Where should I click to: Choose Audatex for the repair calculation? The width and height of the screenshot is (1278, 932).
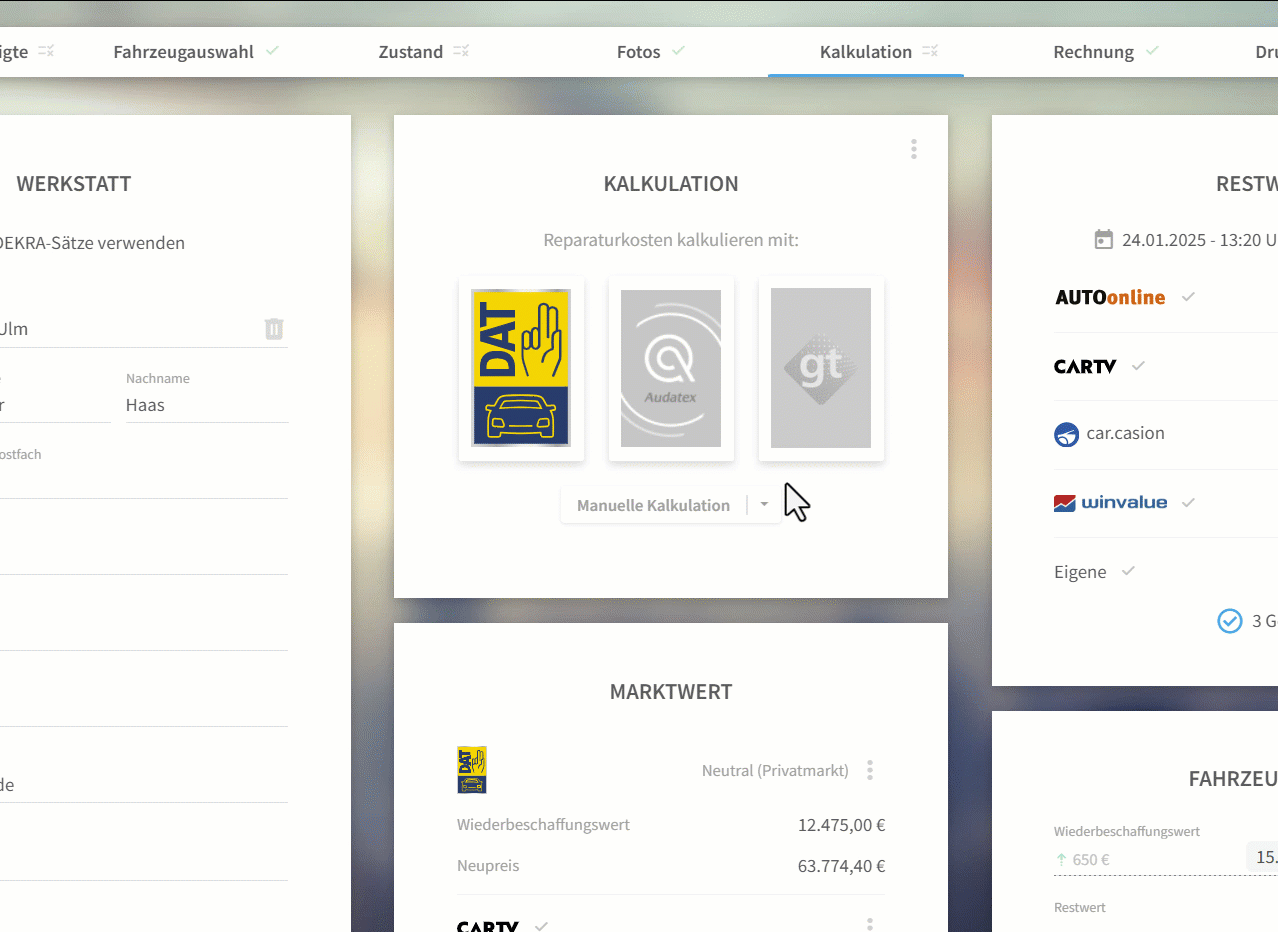pos(671,368)
